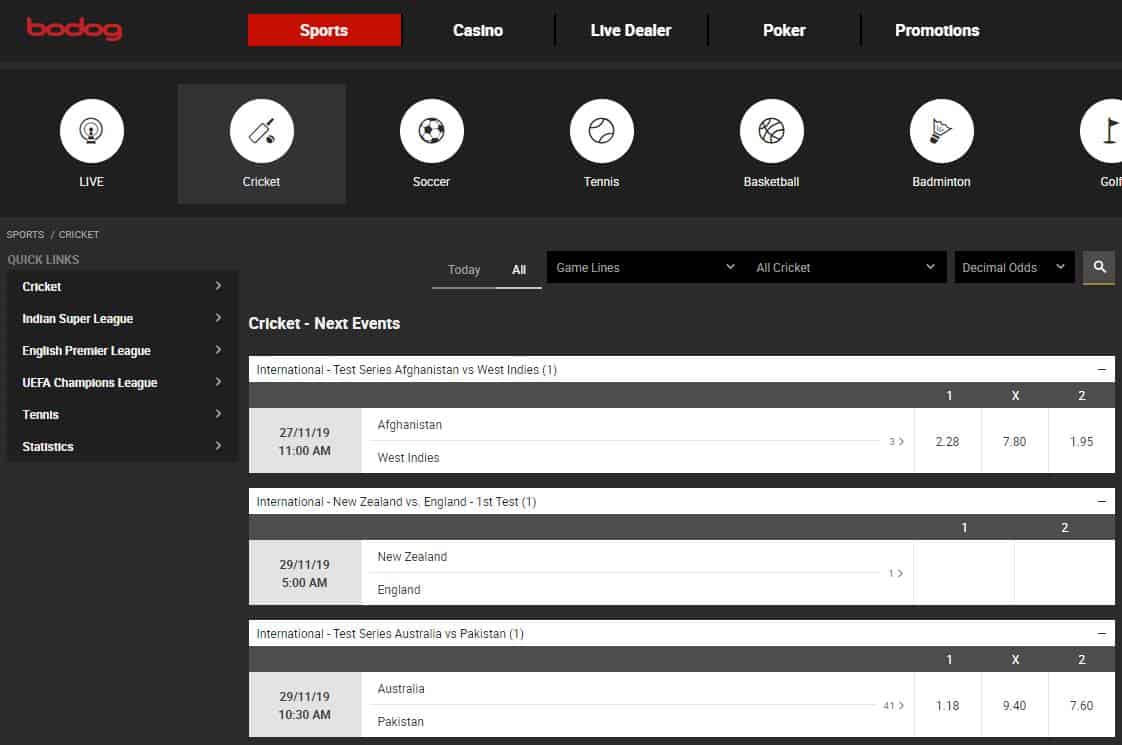1122x745 pixels.
Task: Expand the Cricket quick link
Action: tap(122, 286)
